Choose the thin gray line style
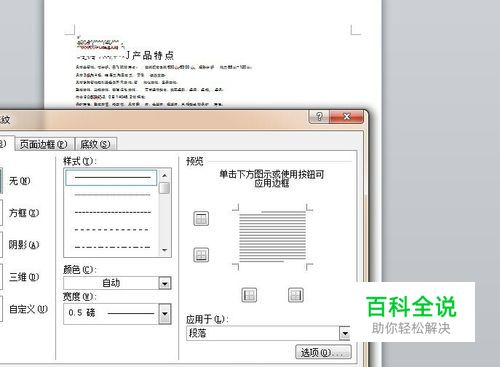Image resolution: width=500 pixels, height=367 pixels. tap(112, 195)
